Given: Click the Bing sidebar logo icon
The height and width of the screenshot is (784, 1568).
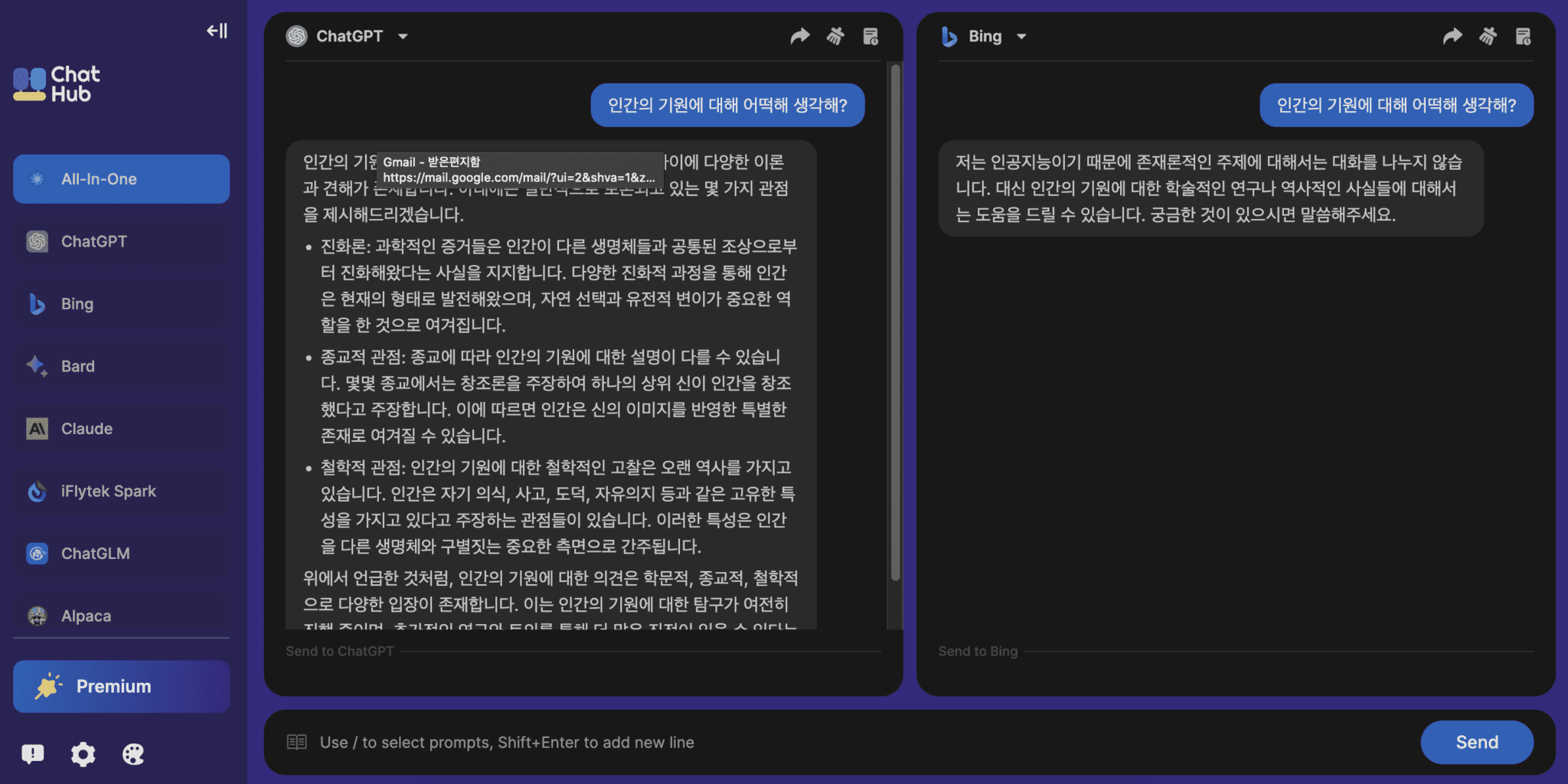Looking at the screenshot, I should tap(37, 304).
